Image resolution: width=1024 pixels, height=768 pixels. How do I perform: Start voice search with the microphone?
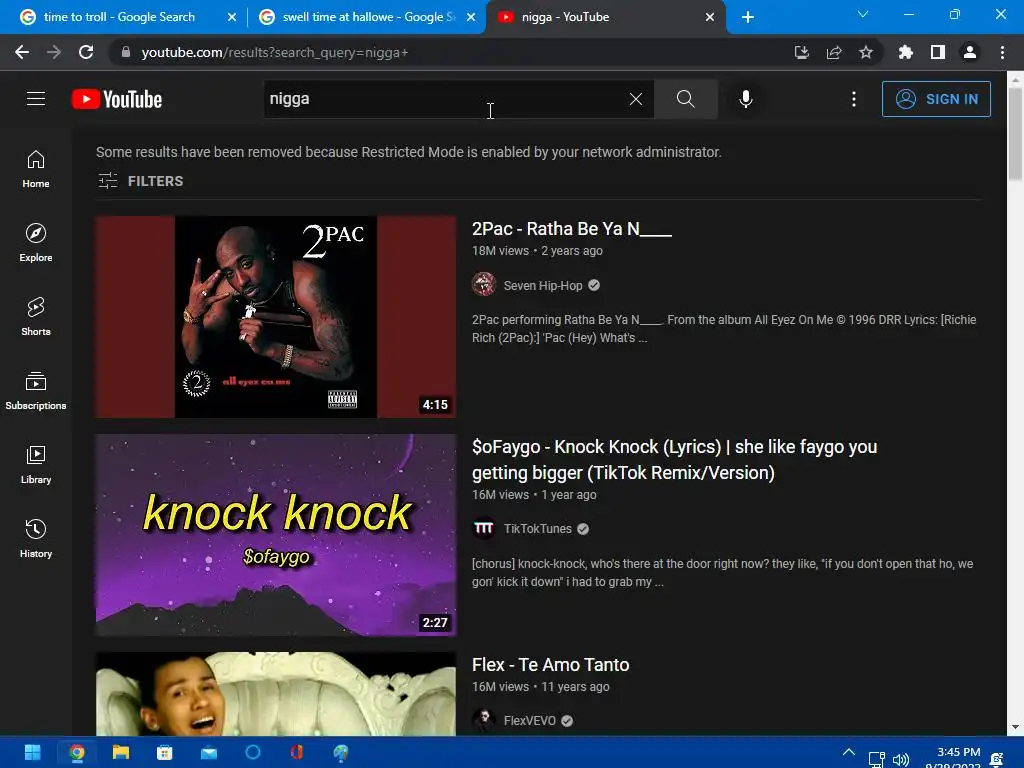click(x=746, y=99)
